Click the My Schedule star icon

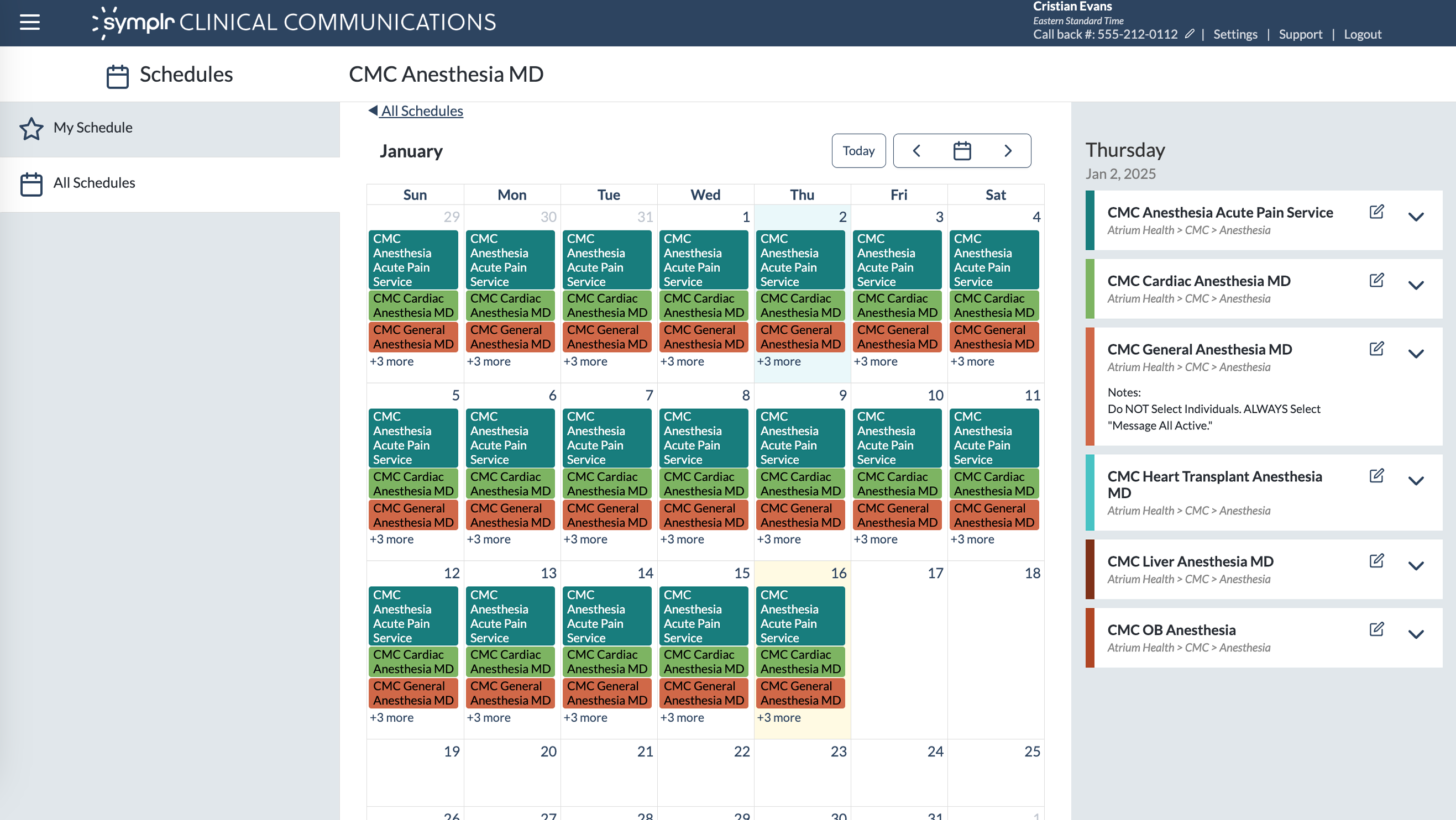31,128
